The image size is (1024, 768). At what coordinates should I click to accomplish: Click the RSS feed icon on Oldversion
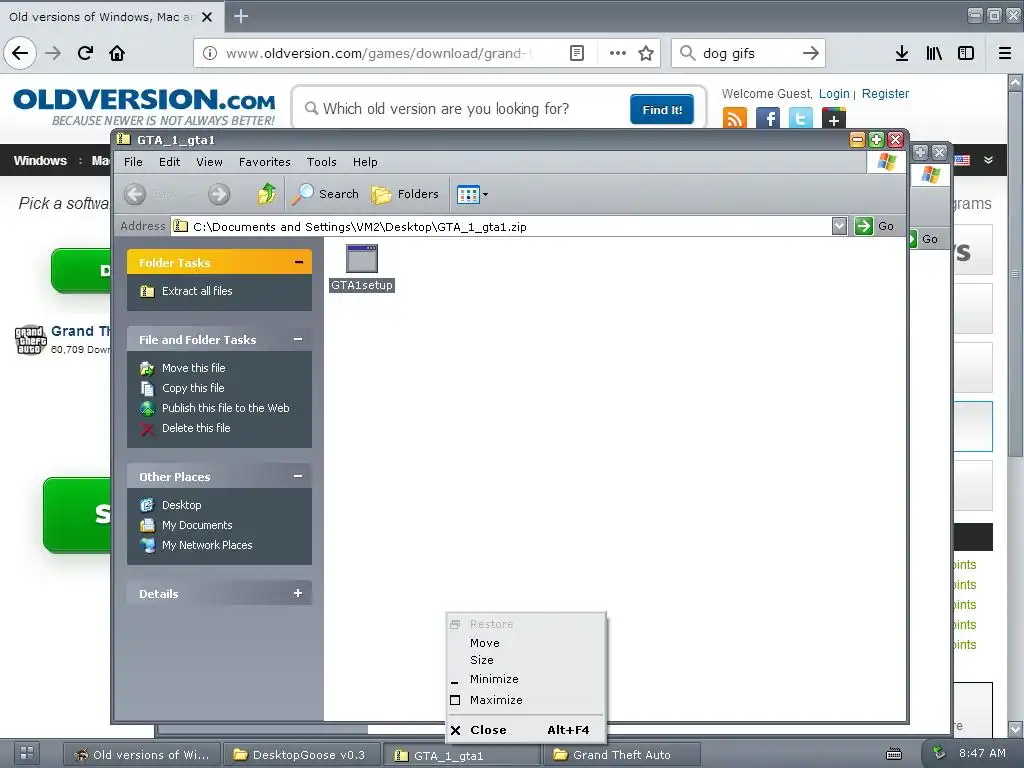pos(735,118)
